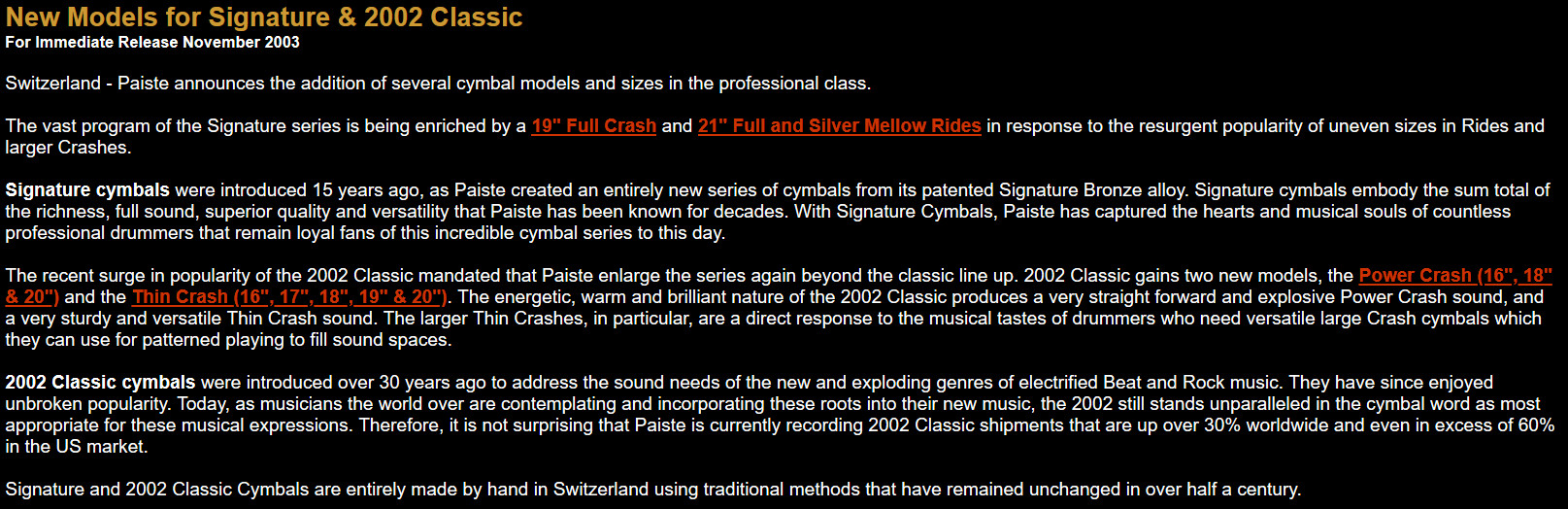The width and height of the screenshot is (1568, 509).
Task: Click the sentence about cymbals made by hand
Action: click(x=652, y=490)
